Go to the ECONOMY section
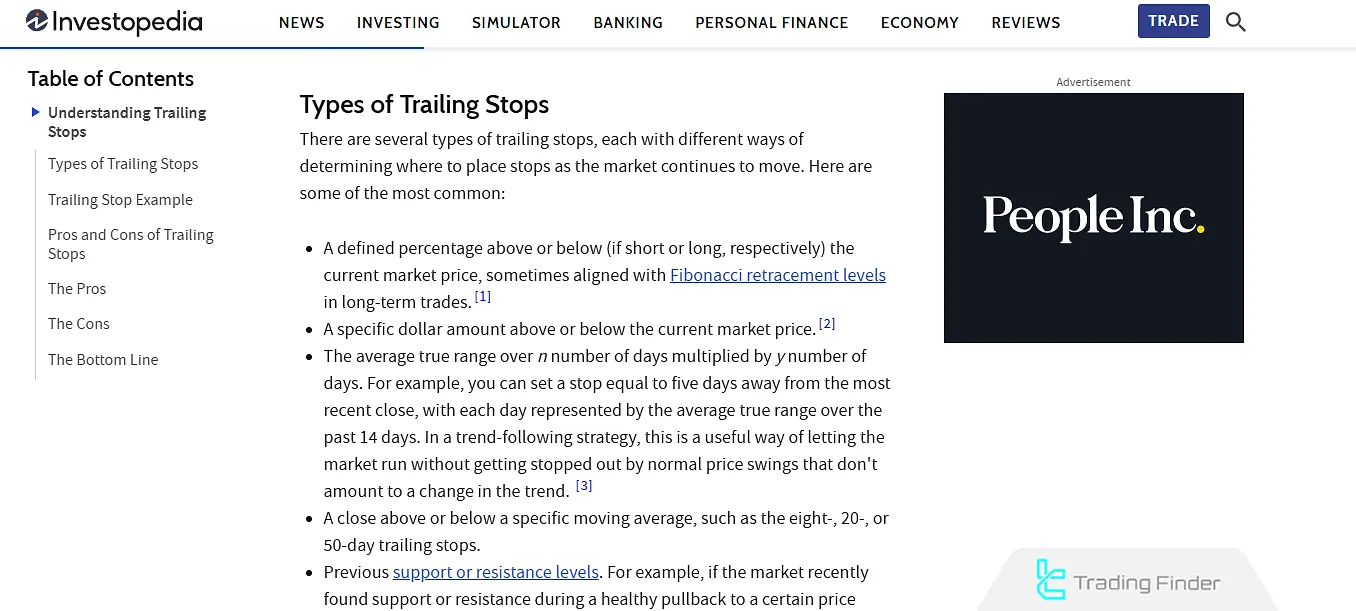 (x=919, y=22)
